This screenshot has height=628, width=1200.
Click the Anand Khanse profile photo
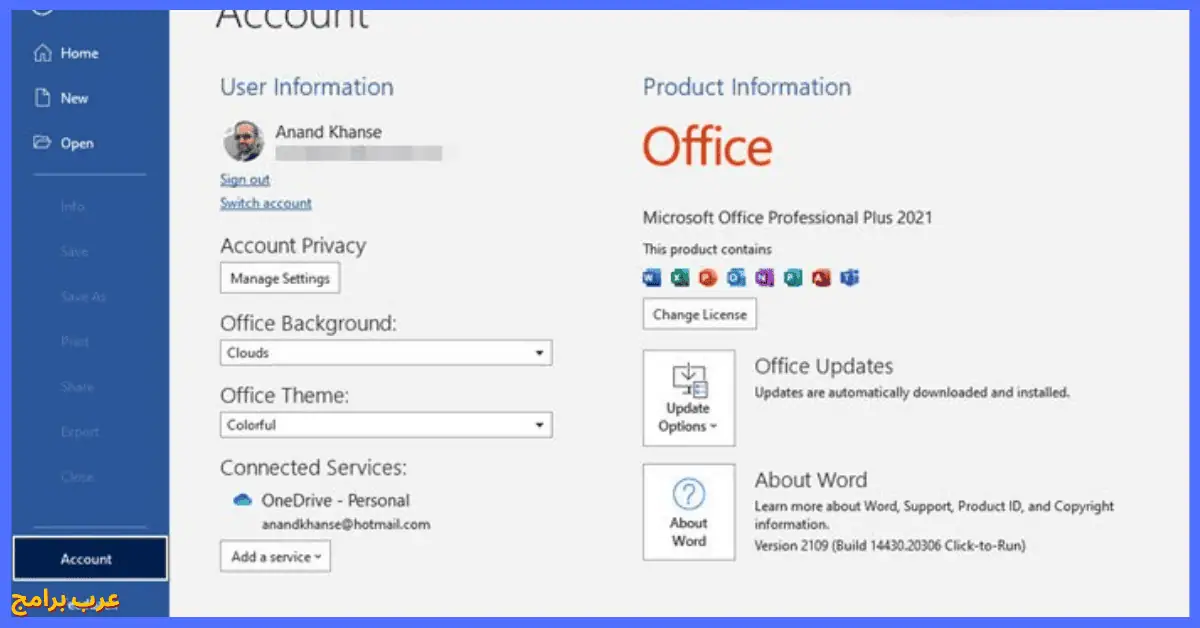click(243, 142)
